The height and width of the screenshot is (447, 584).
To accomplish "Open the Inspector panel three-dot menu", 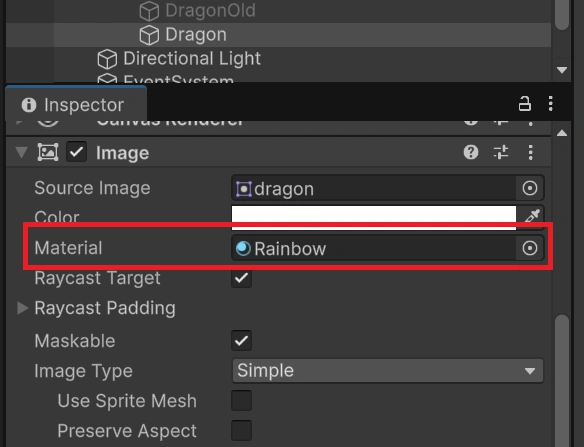I will click(550, 104).
